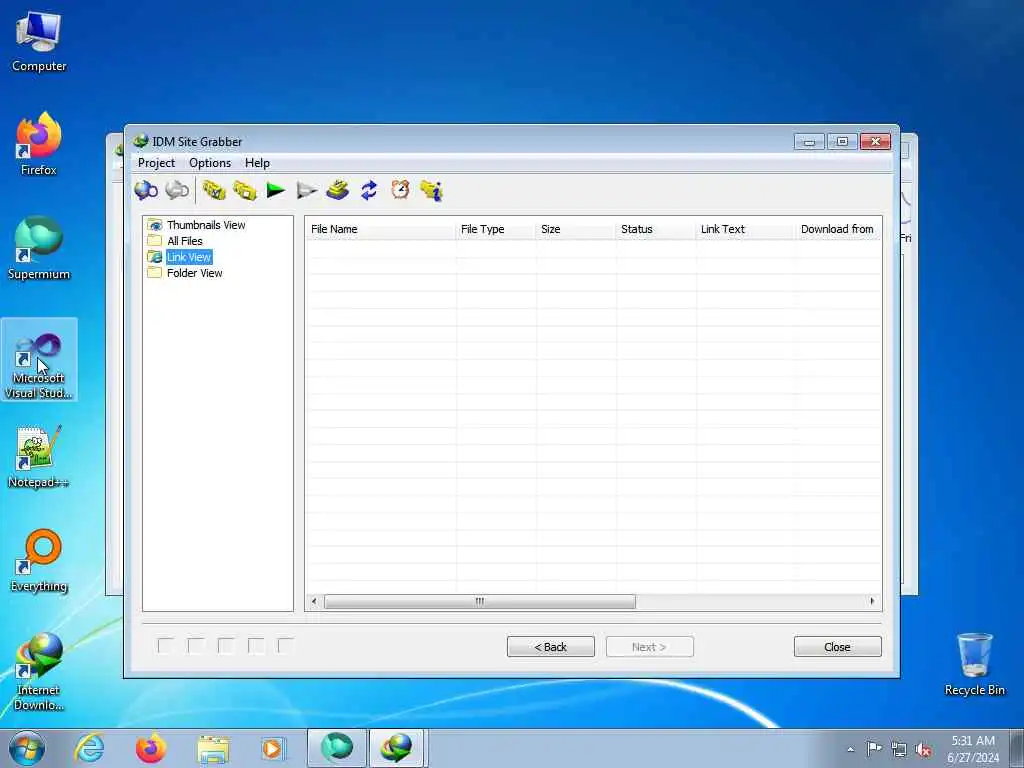The height and width of the screenshot is (768, 1024).
Task: Click the yellow info toolbar icon
Action: (432, 190)
